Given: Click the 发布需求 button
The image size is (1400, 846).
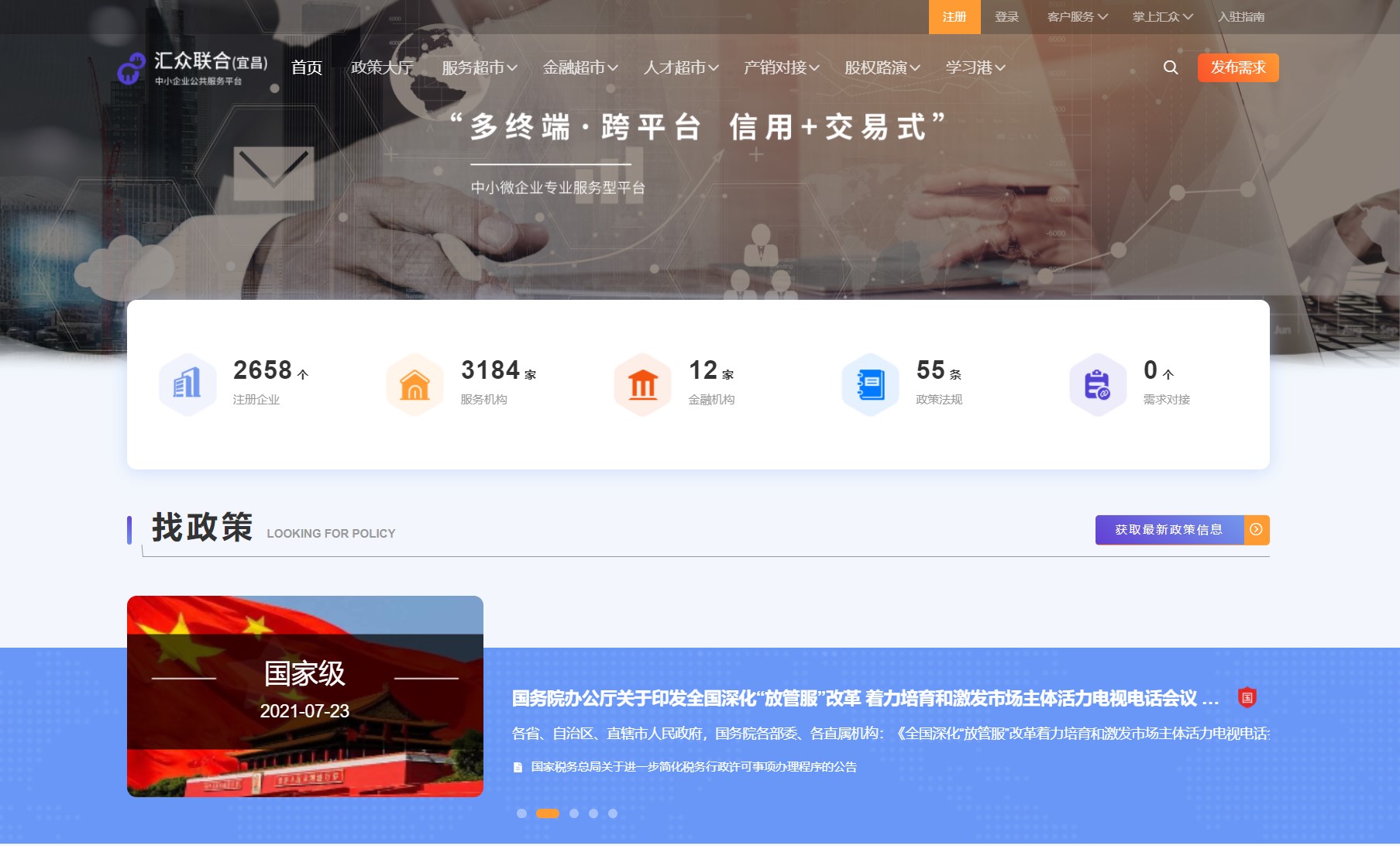Looking at the screenshot, I should coord(1237,67).
